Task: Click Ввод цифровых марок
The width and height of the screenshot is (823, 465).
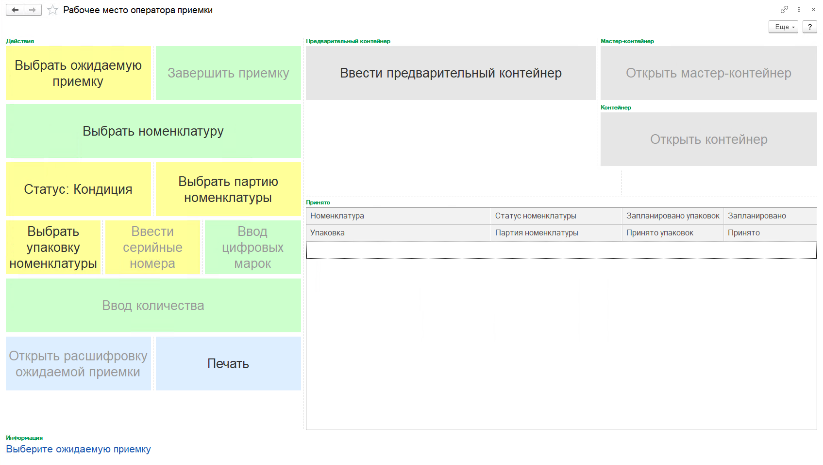Action: pos(253,247)
